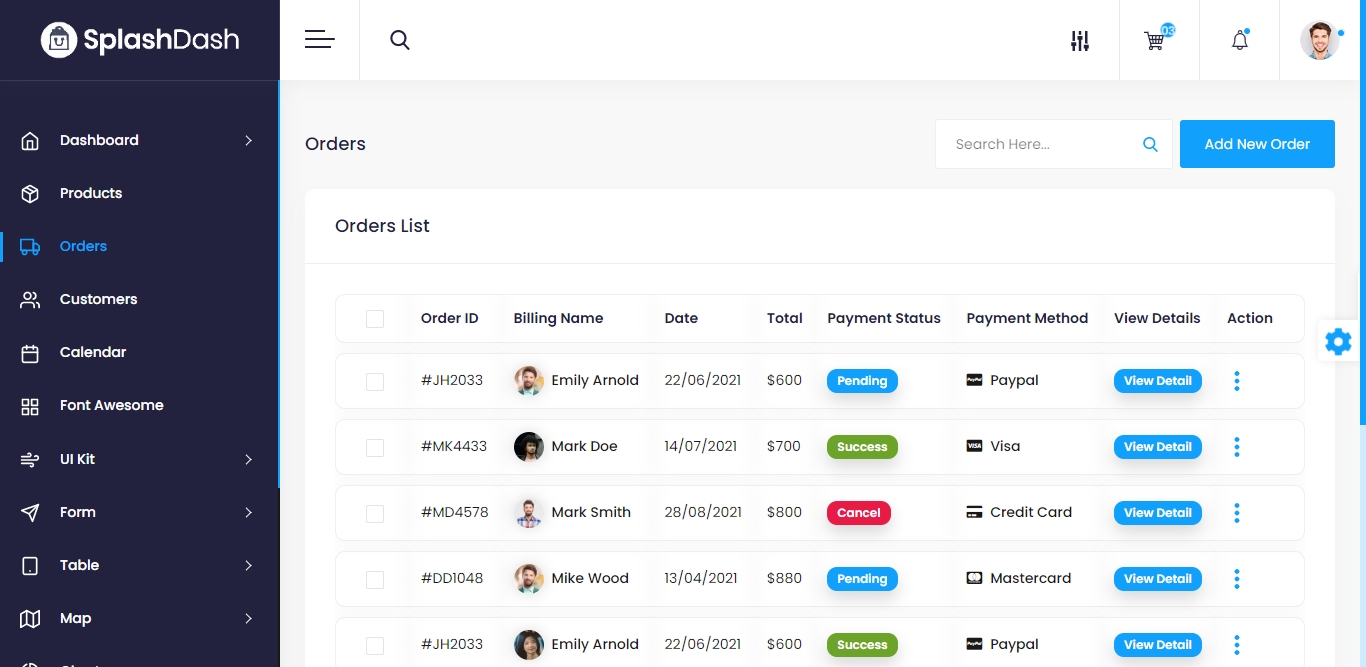Screen dimensions: 1366x667
Task: Toggle the select-all checkbox in table header
Action: (x=375, y=319)
